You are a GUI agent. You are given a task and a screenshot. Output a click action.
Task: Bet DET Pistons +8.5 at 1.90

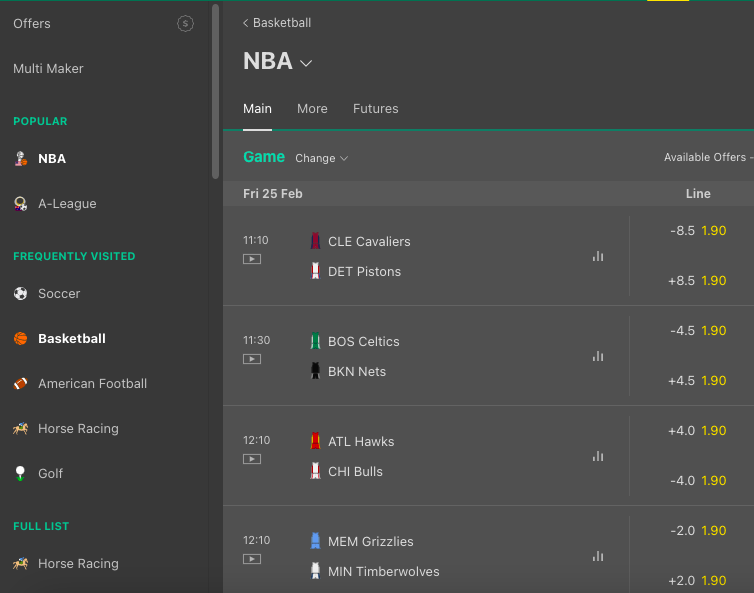[x=697, y=281]
